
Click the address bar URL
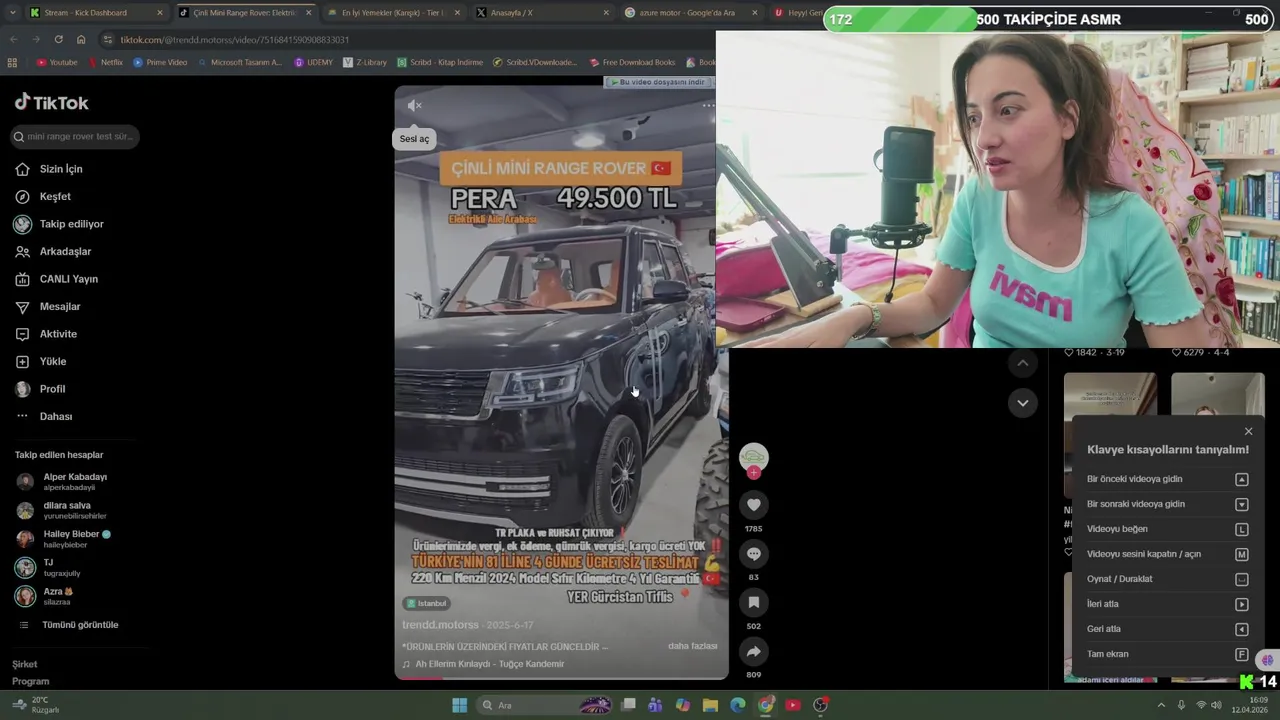(x=235, y=39)
